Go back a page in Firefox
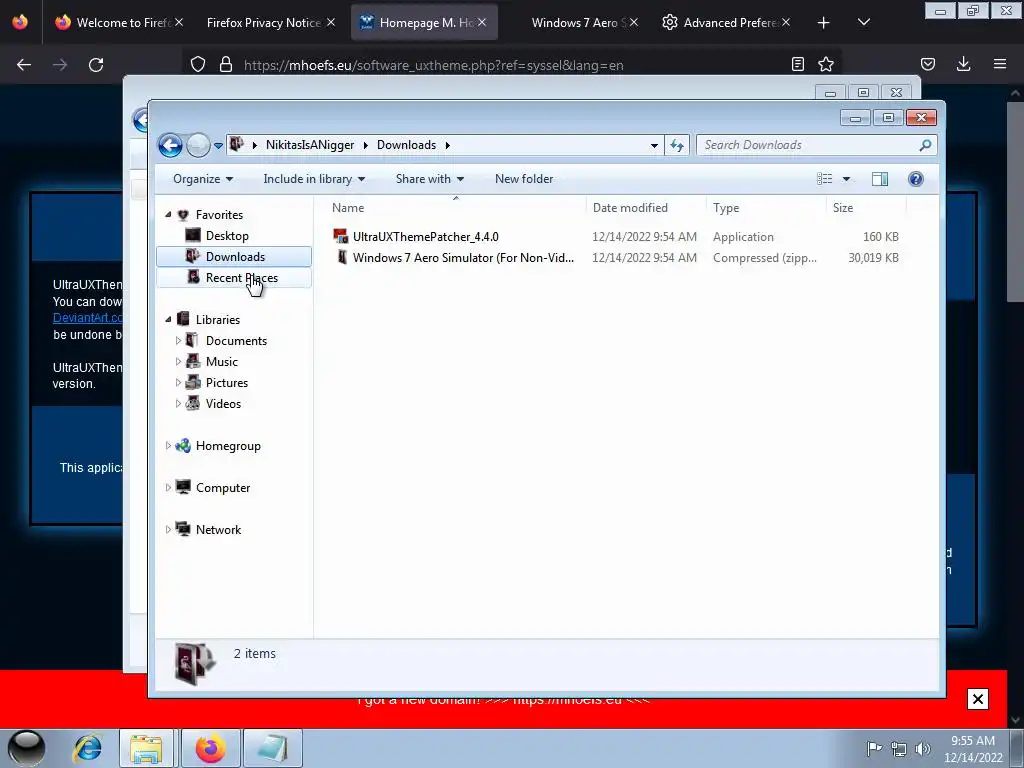Viewport: 1024px width, 768px height. [24, 65]
